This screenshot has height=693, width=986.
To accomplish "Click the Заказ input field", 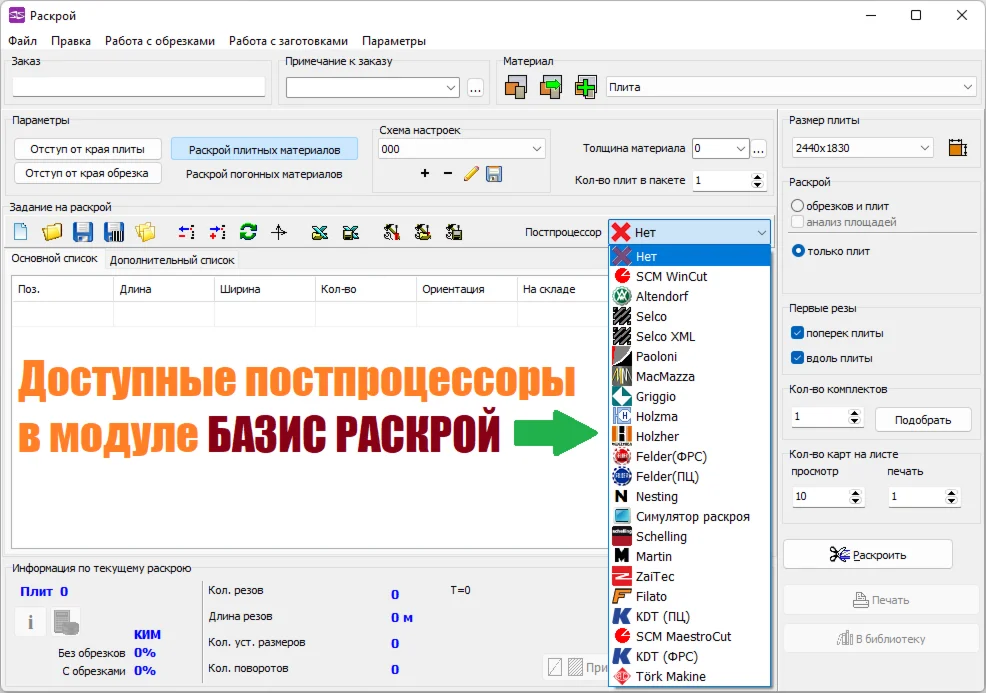I will [x=138, y=87].
